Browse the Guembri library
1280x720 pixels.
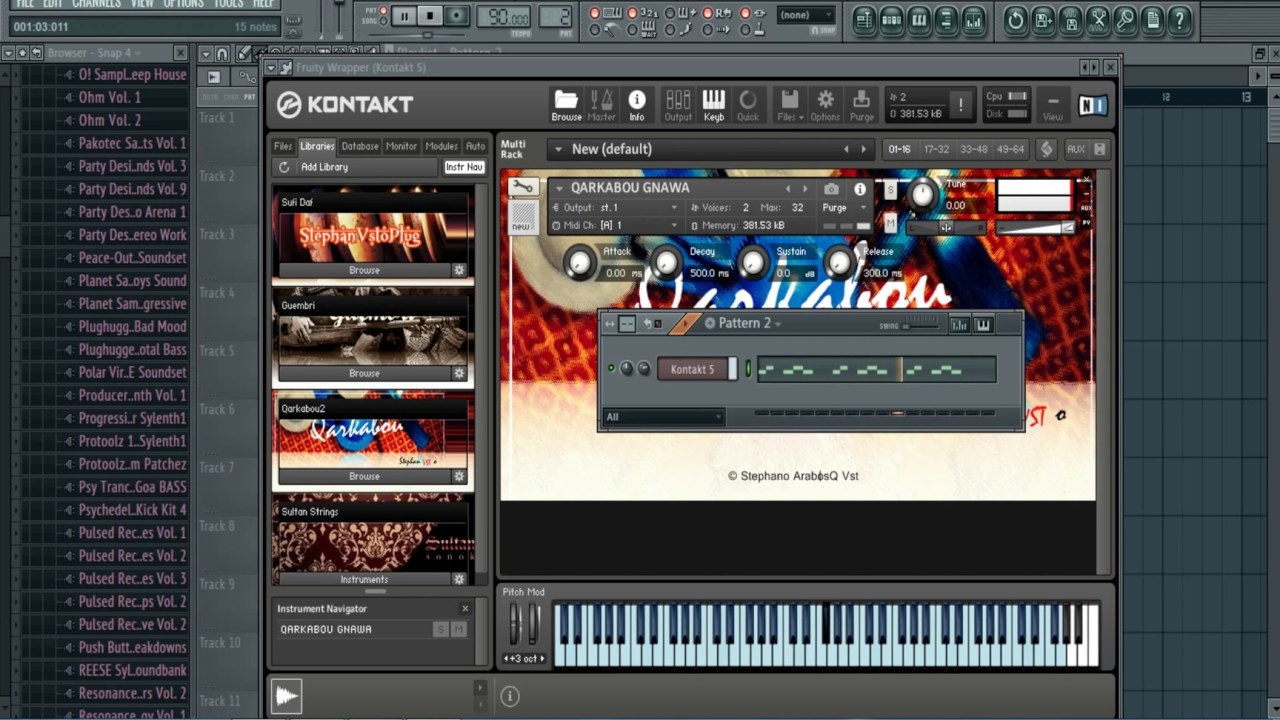coord(364,373)
